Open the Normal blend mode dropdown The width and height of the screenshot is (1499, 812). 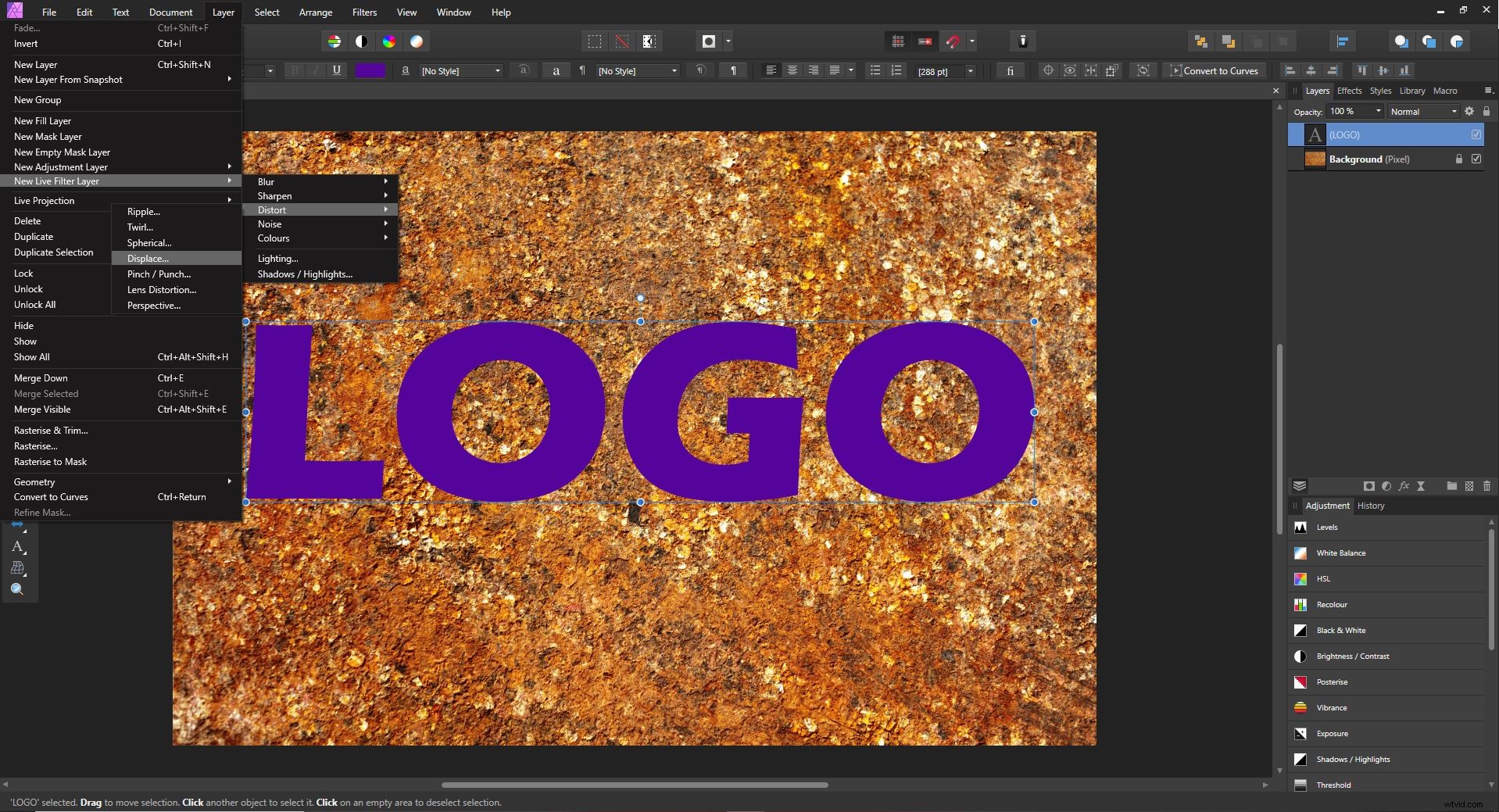(1421, 111)
